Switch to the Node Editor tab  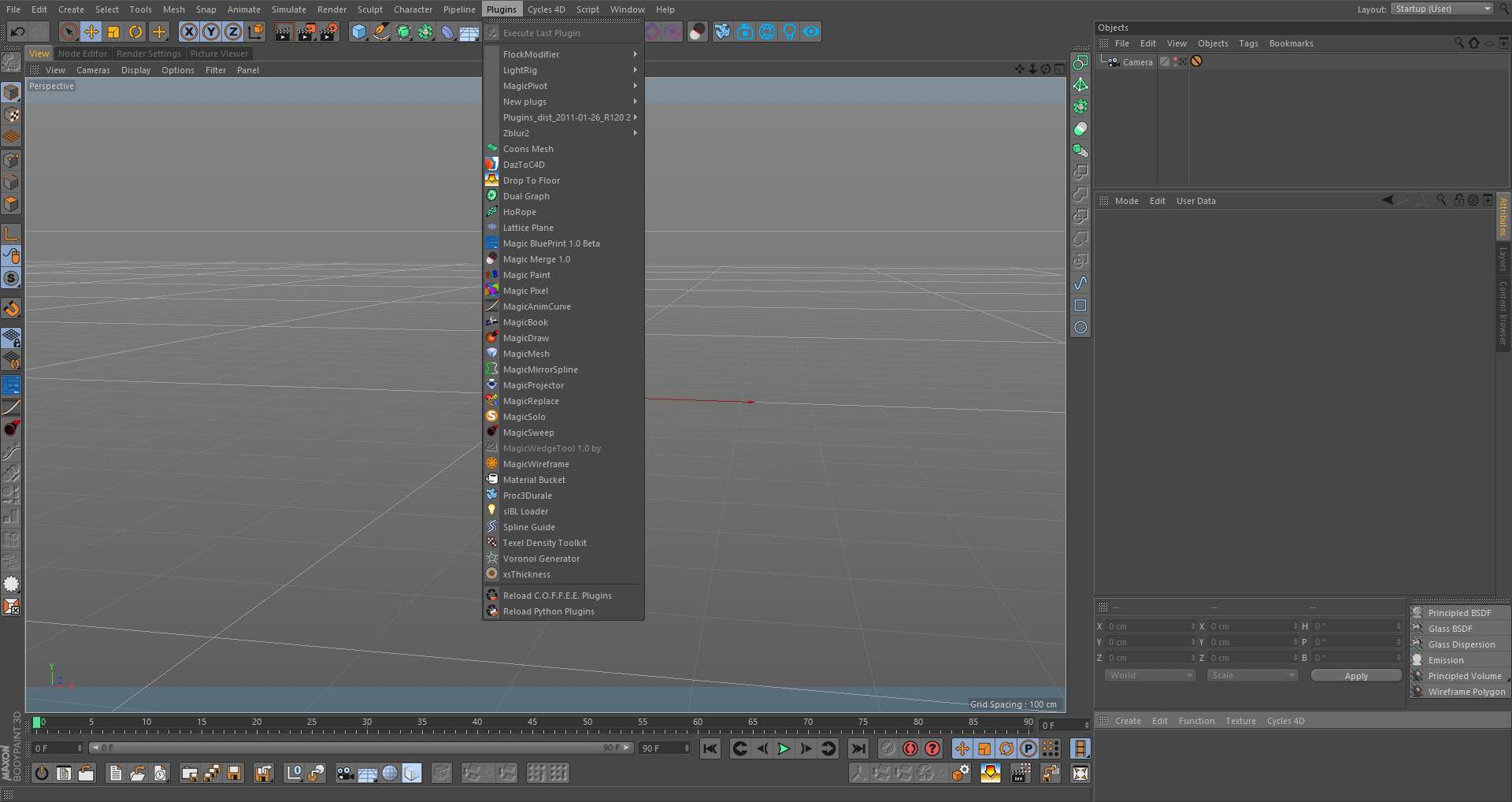tap(82, 54)
